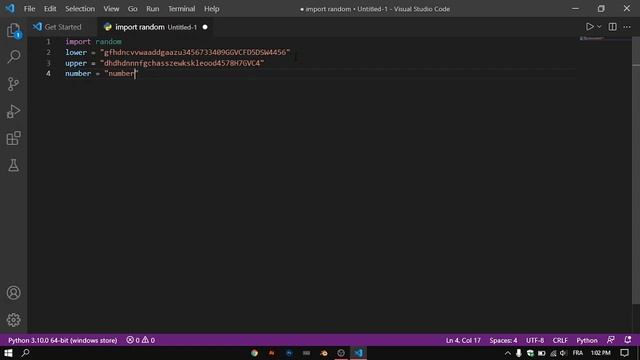
Task: Click the editor minimap preview
Action: pos(592,39)
